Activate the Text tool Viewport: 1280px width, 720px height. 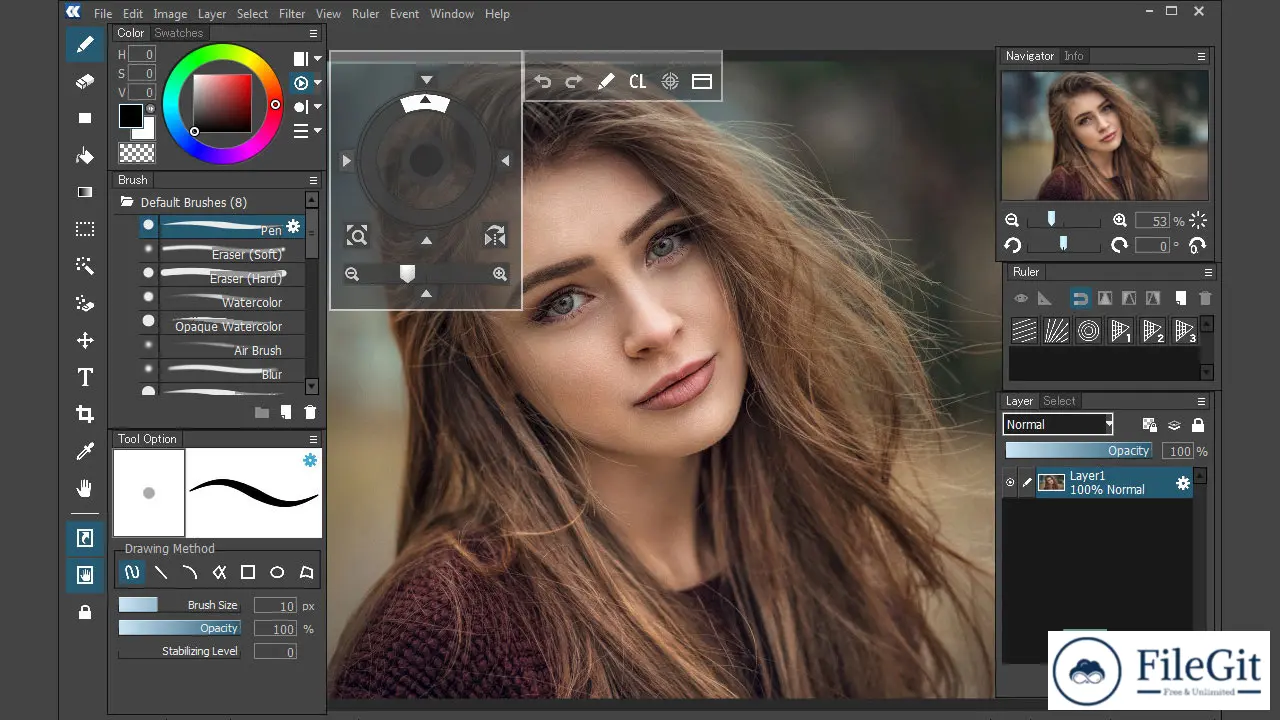click(85, 377)
